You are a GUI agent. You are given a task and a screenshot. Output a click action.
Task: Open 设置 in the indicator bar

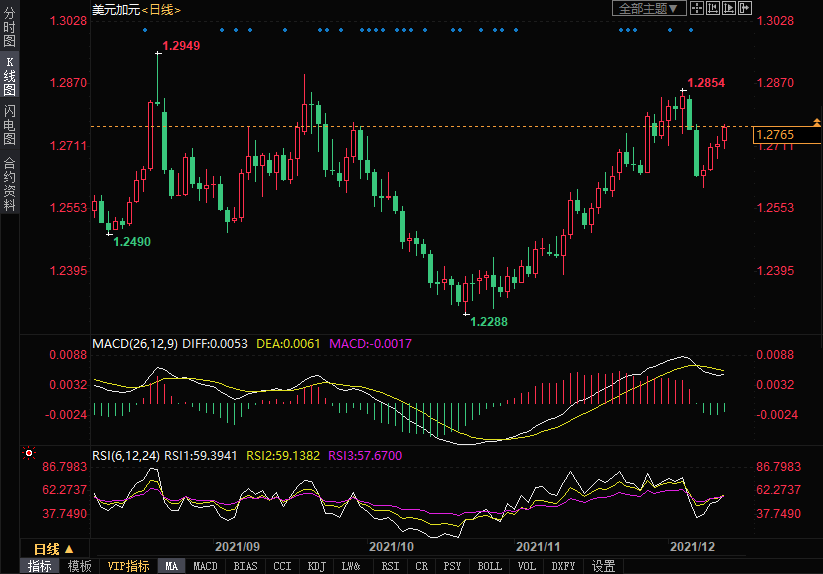tap(603, 566)
